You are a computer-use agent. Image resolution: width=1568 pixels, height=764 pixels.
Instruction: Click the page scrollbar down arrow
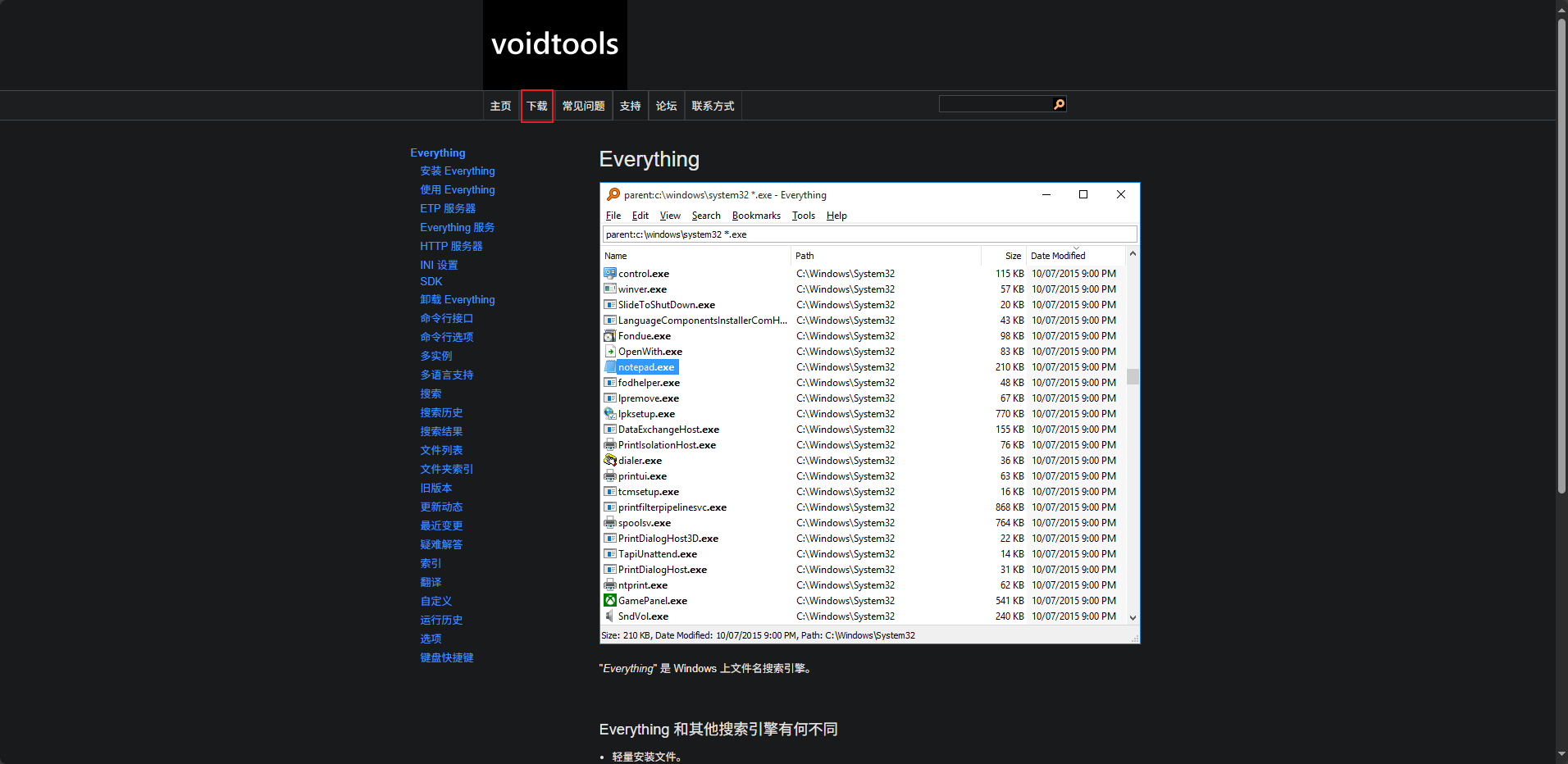[x=1561, y=755]
